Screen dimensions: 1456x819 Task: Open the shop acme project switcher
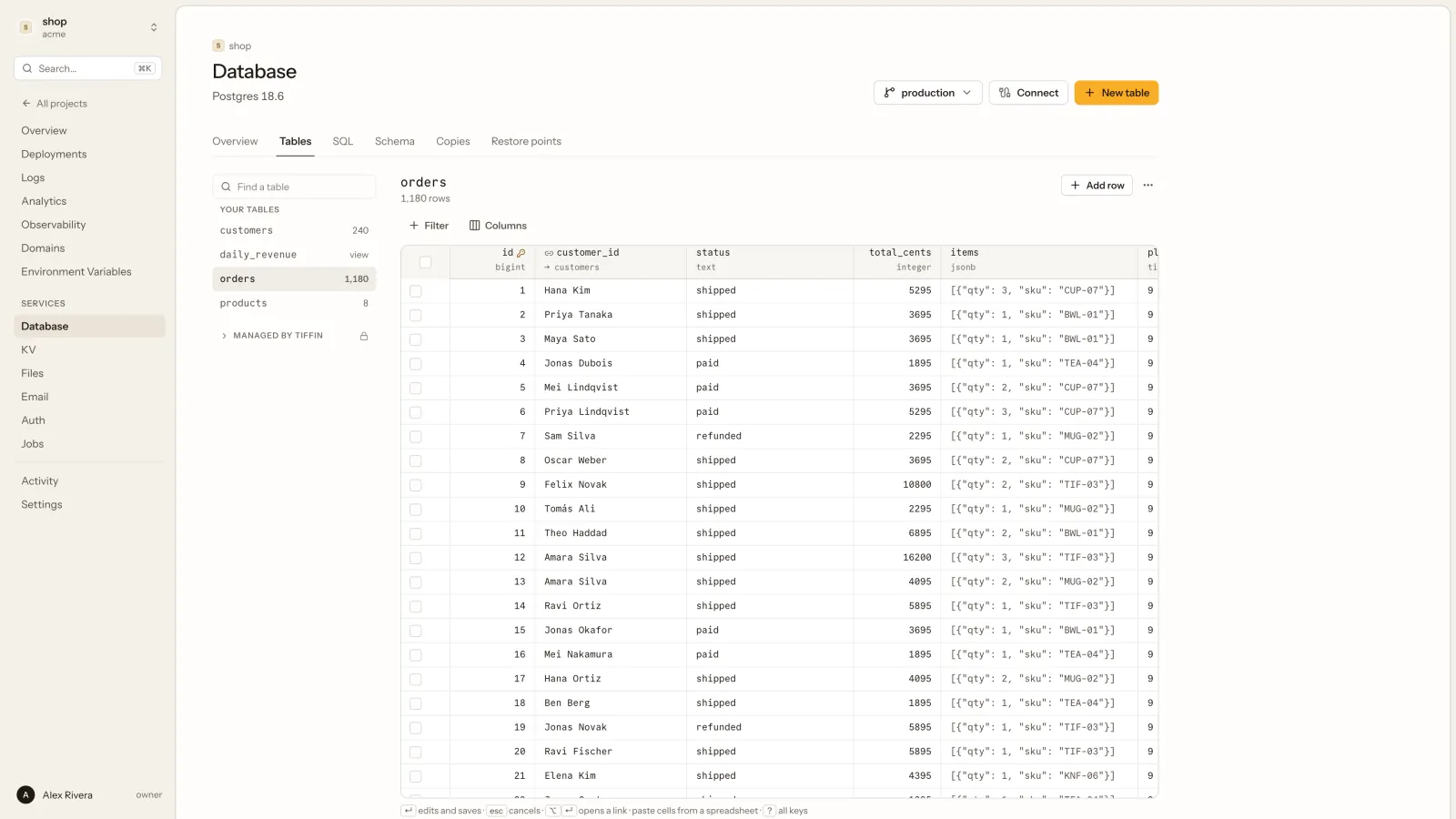coord(88,27)
